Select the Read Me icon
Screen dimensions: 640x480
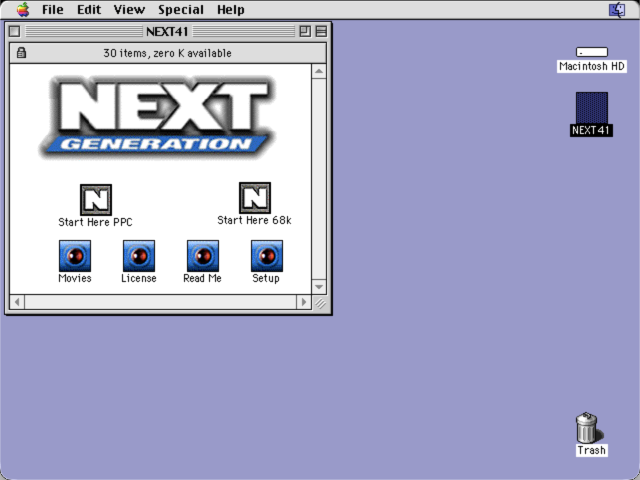[x=203, y=256]
